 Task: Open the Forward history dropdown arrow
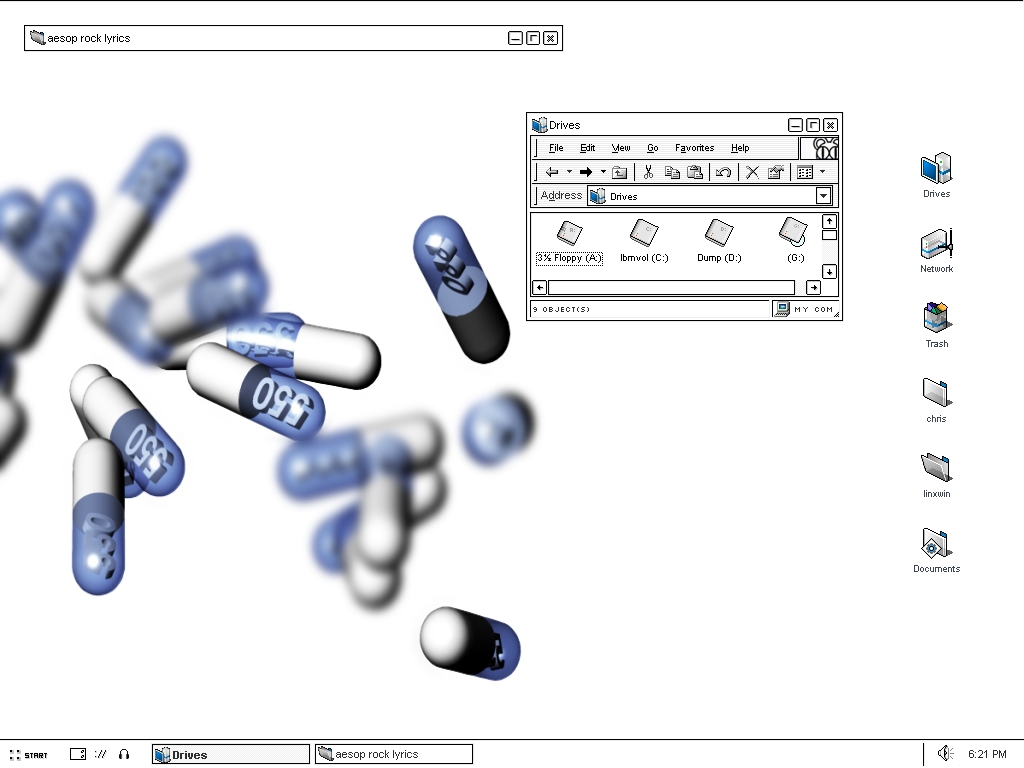pos(603,172)
